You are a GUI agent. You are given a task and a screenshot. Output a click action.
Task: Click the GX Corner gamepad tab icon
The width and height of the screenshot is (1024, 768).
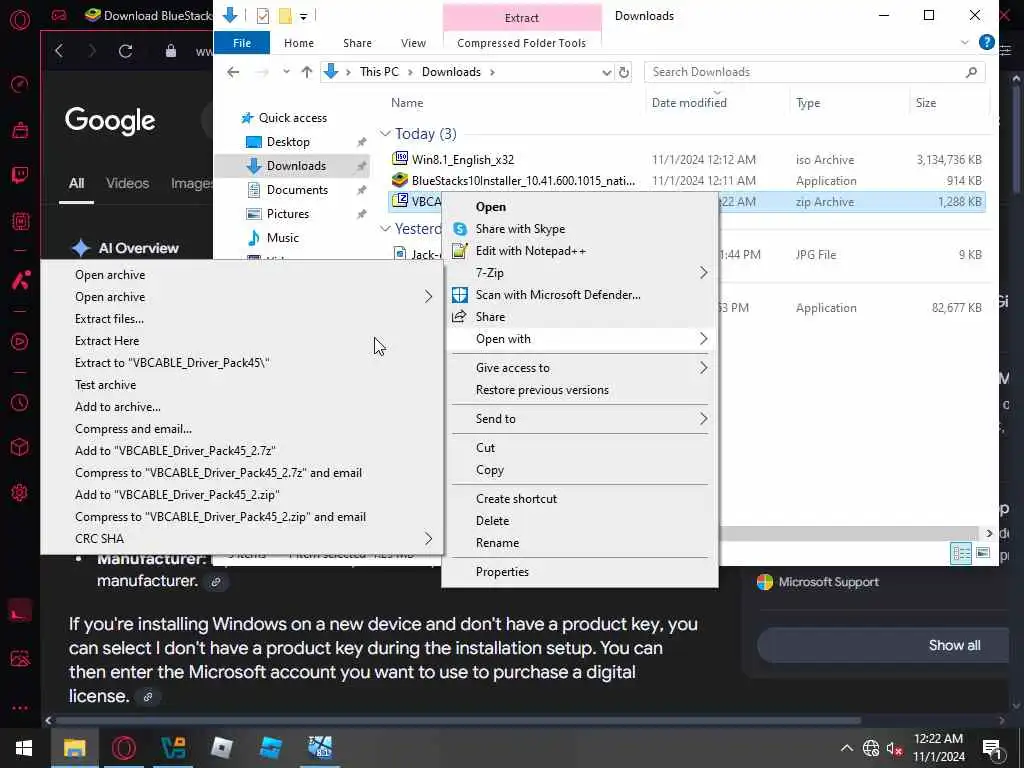click(59, 15)
